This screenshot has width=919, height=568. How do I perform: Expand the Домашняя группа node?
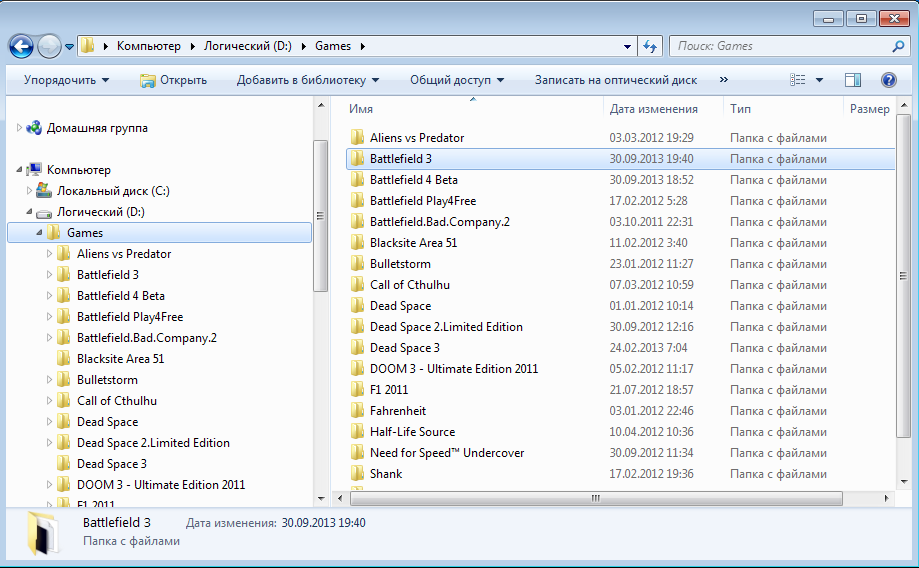point(19,128)
